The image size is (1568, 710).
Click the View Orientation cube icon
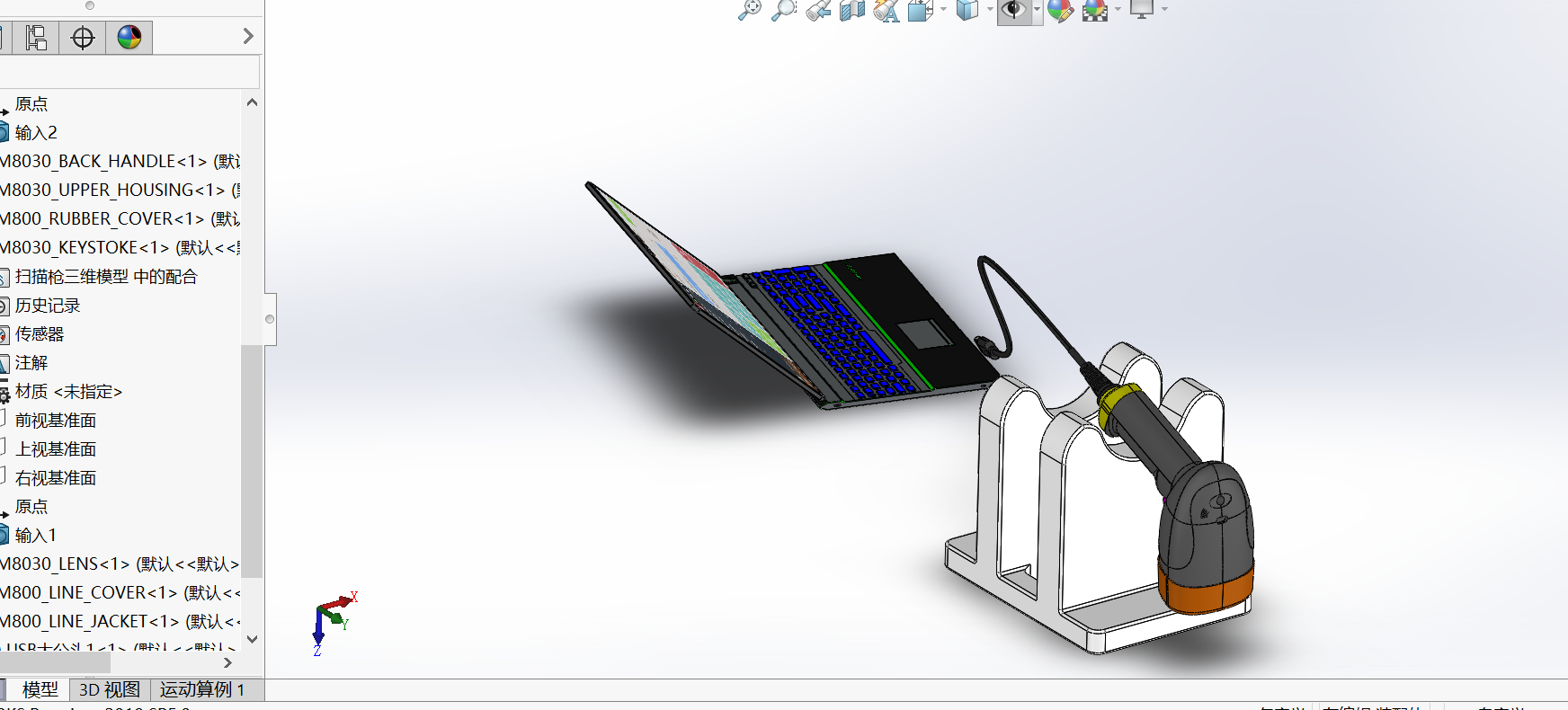(x=920, y=10)
